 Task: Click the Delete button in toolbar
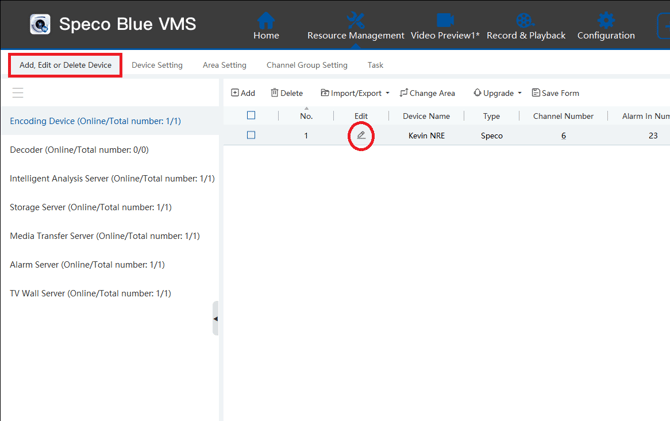coord(286,93)
